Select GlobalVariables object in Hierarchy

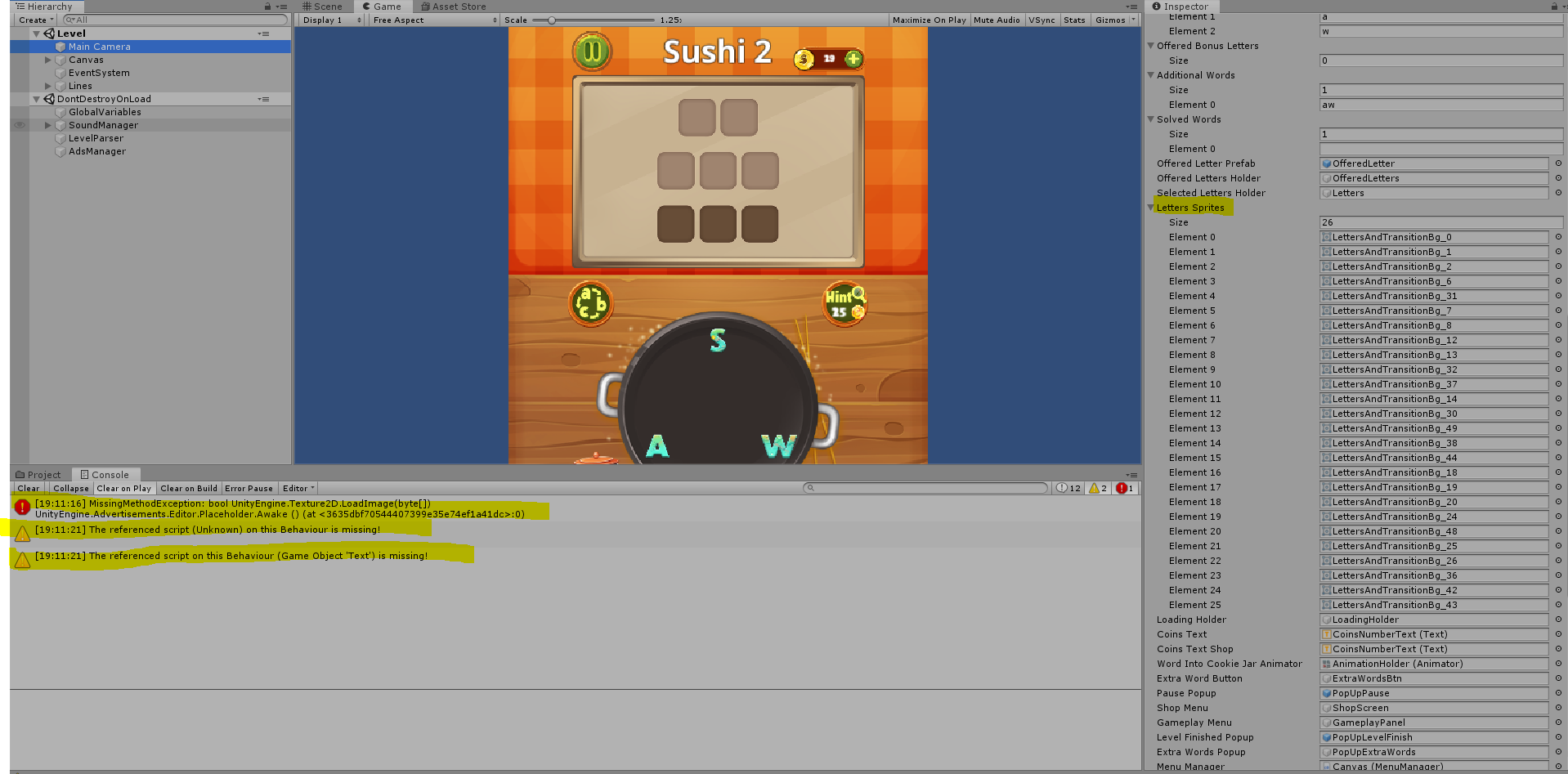(x=105, y=112)
